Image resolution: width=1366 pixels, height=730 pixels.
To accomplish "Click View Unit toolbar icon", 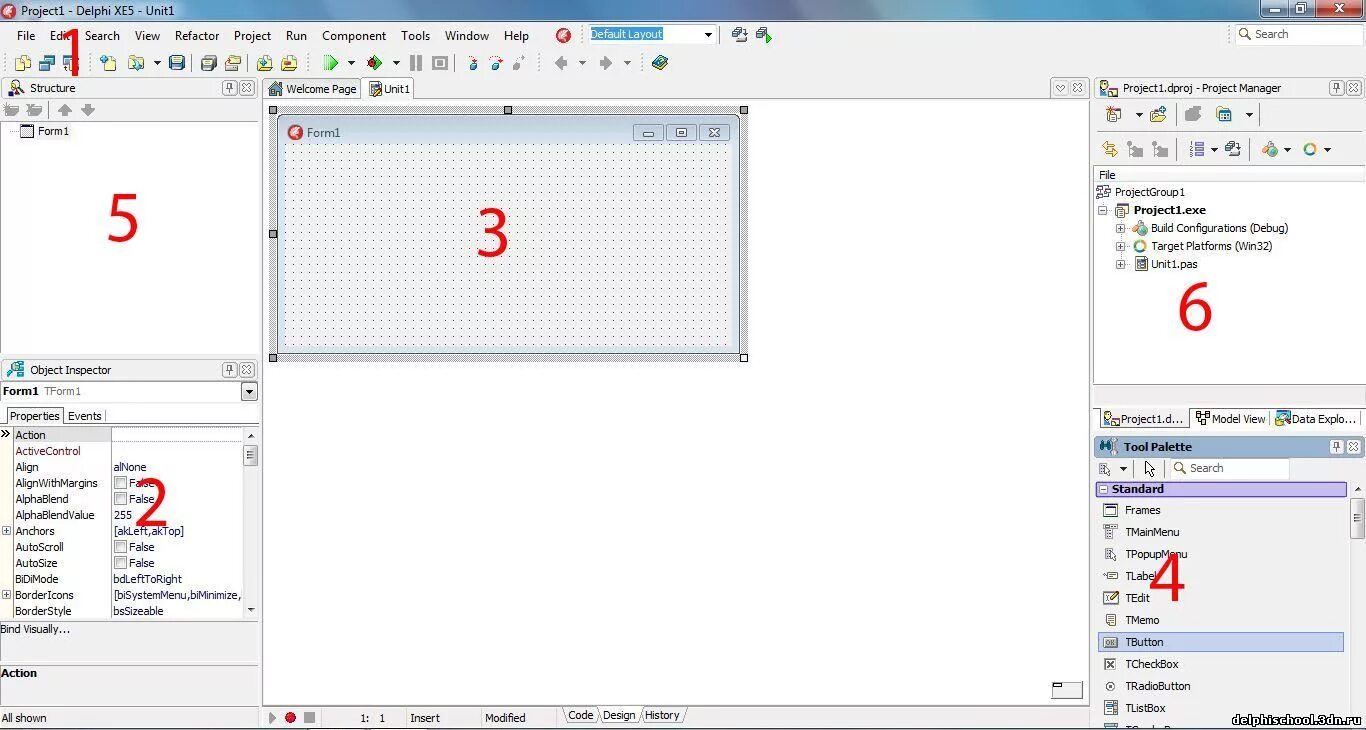I will tap(22, 63).
